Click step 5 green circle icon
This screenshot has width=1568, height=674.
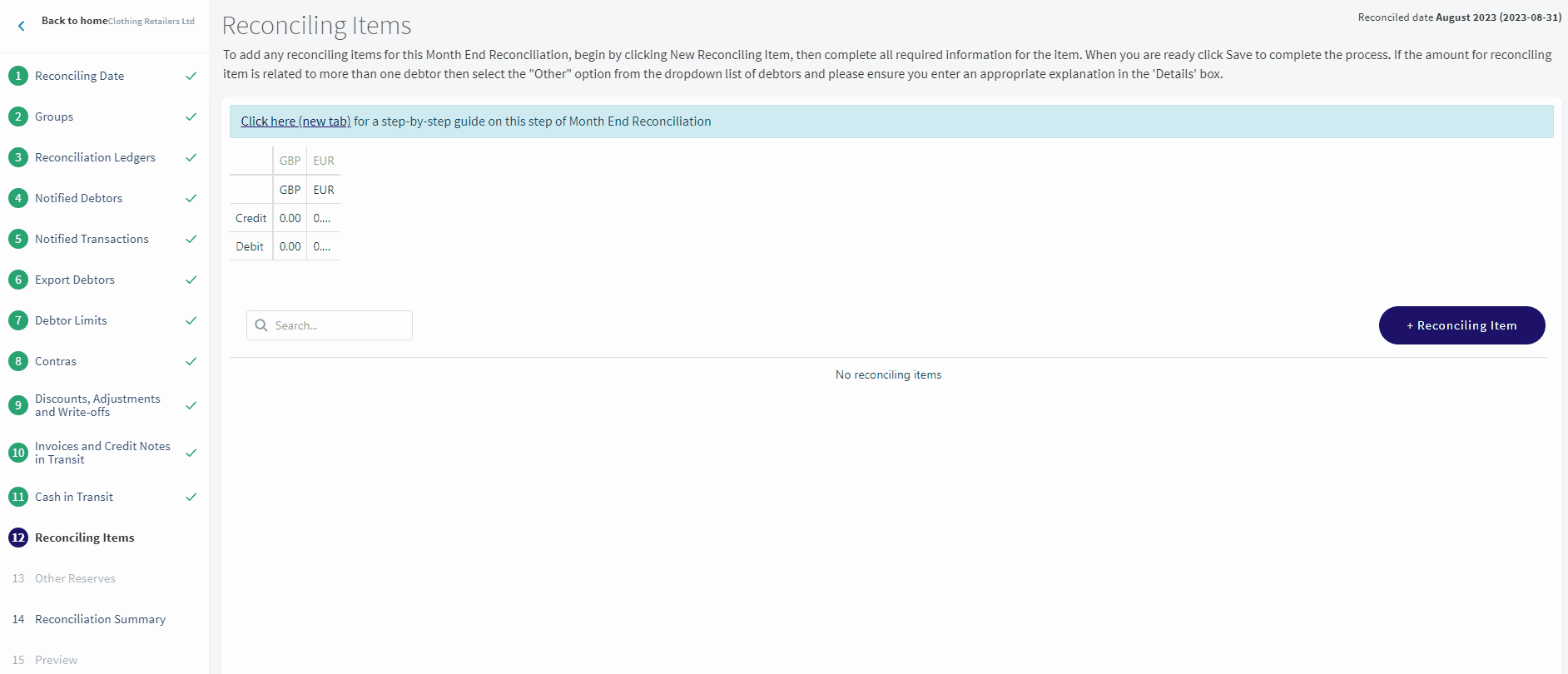click(18, 239)
